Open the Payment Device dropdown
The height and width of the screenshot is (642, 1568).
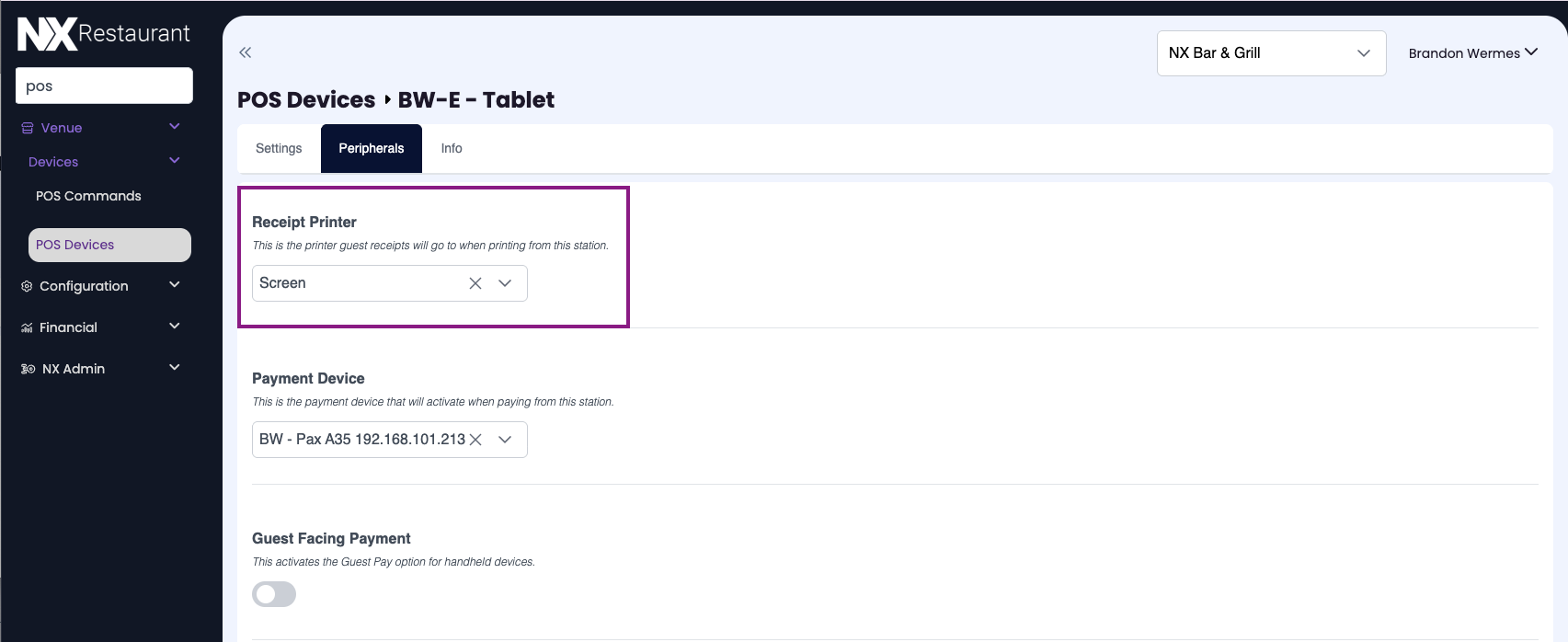pyautogui.click(x=505, y=440)
